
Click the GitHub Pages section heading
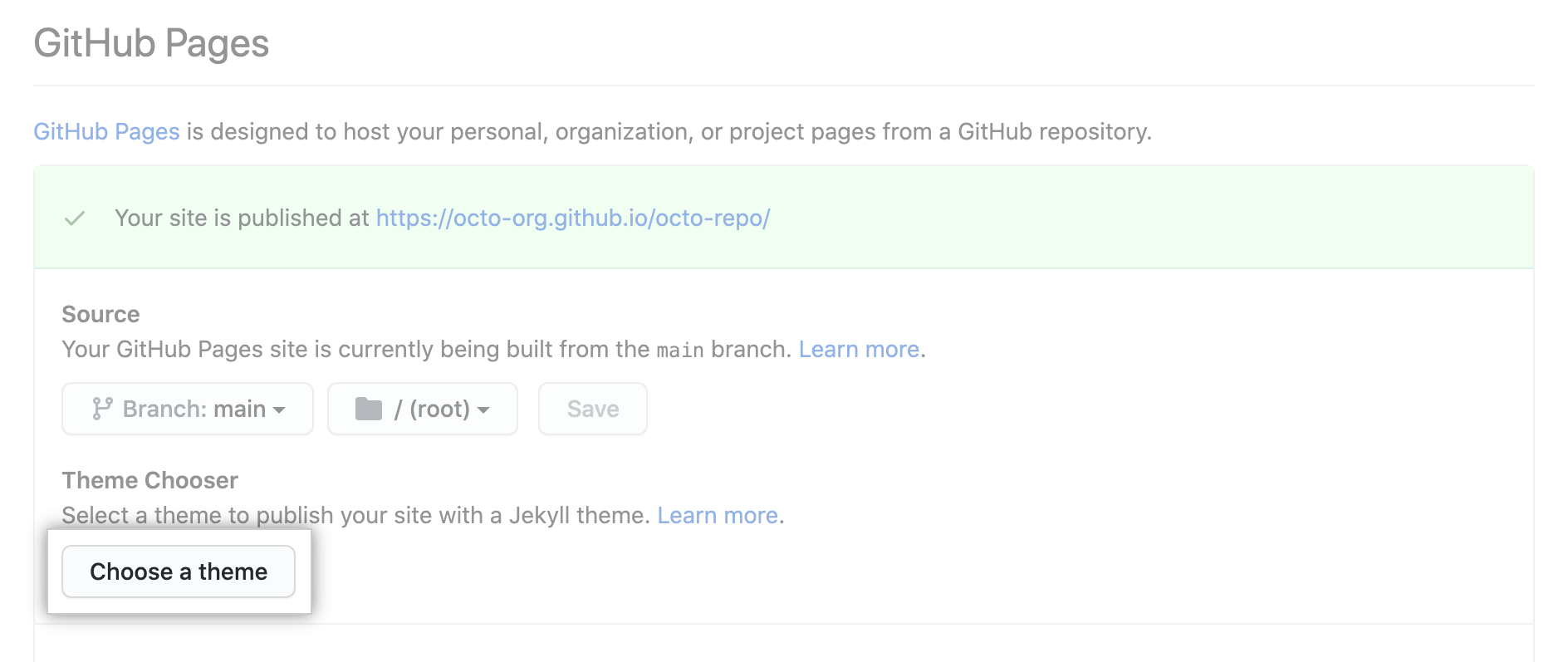pos(151,43)
